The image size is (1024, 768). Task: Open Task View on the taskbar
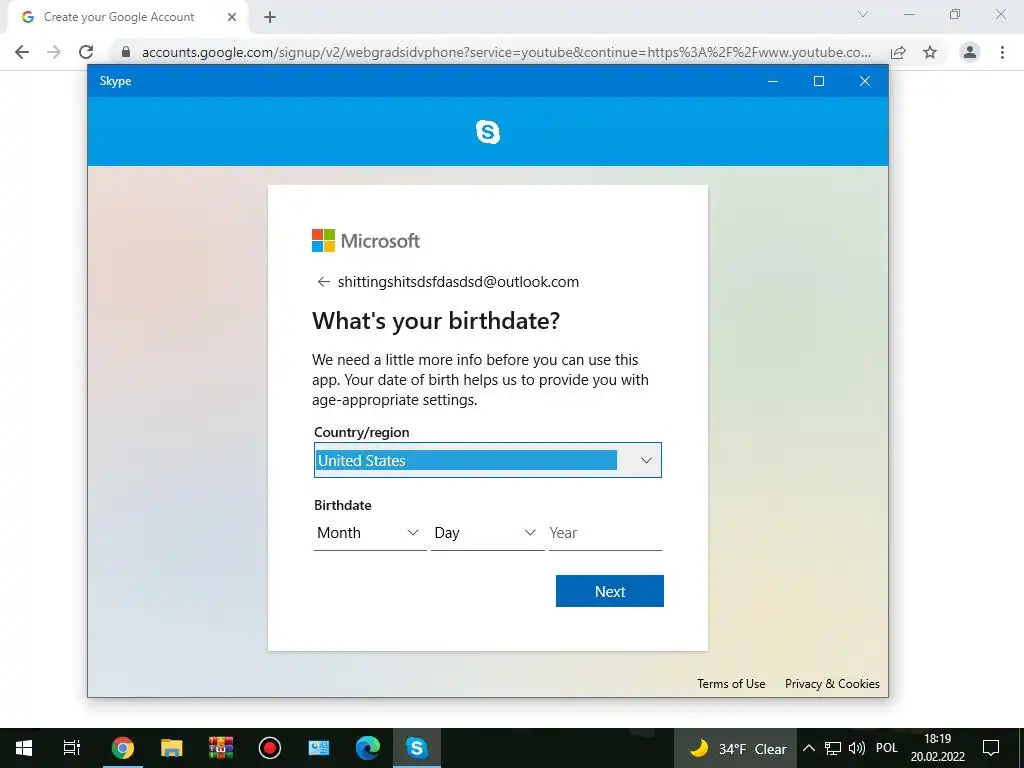click(x=72, y=748)
